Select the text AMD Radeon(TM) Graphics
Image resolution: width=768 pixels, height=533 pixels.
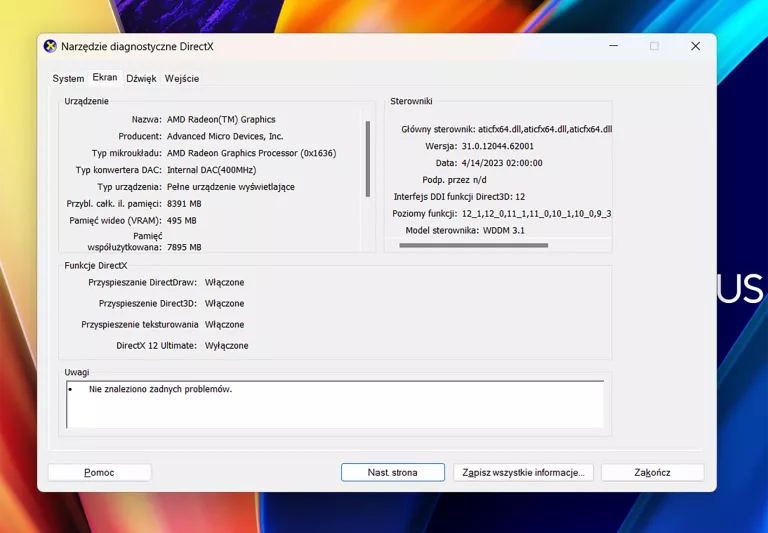pos(221,120)
